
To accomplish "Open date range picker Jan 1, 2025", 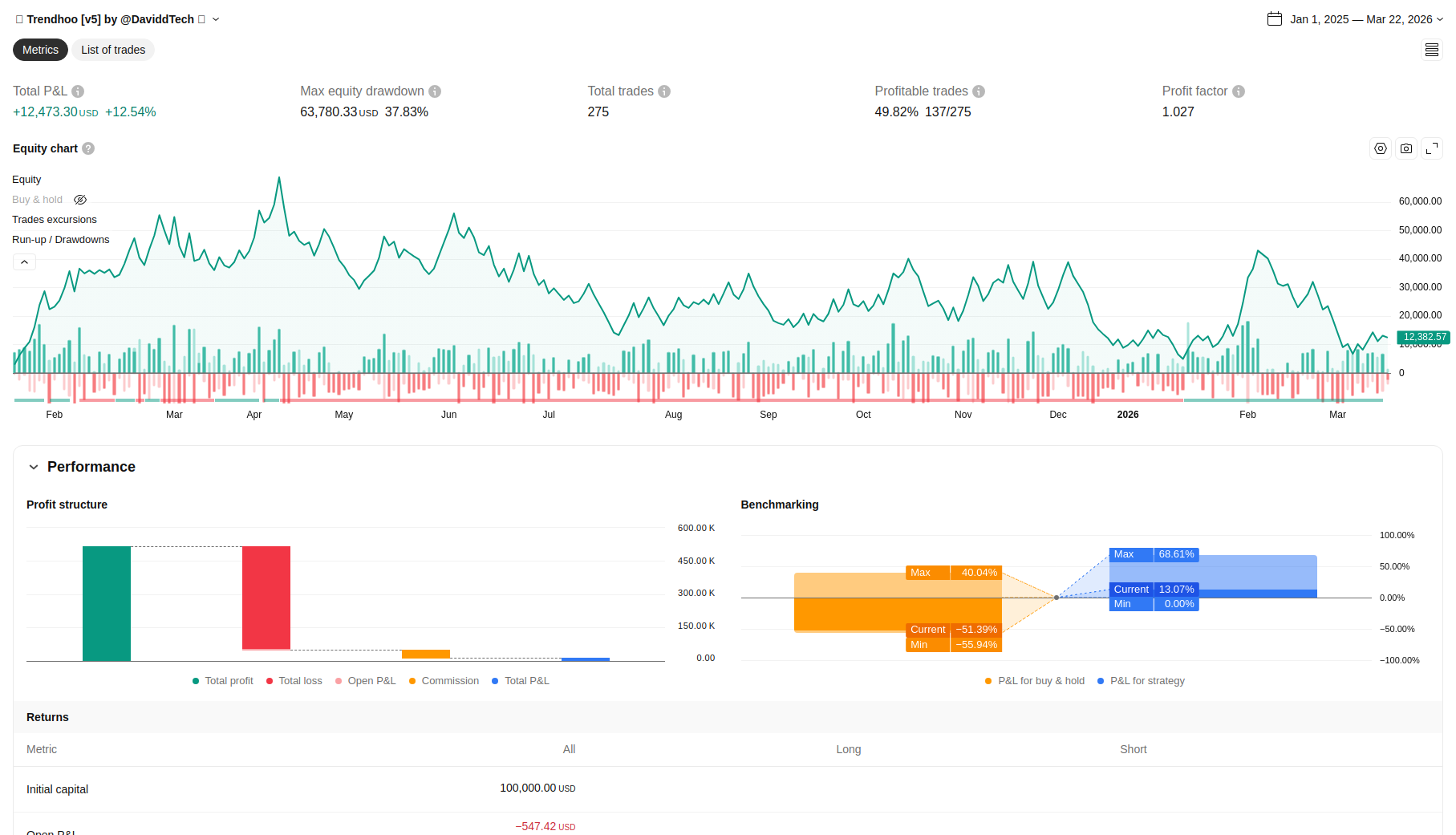I will [1355, 19].
